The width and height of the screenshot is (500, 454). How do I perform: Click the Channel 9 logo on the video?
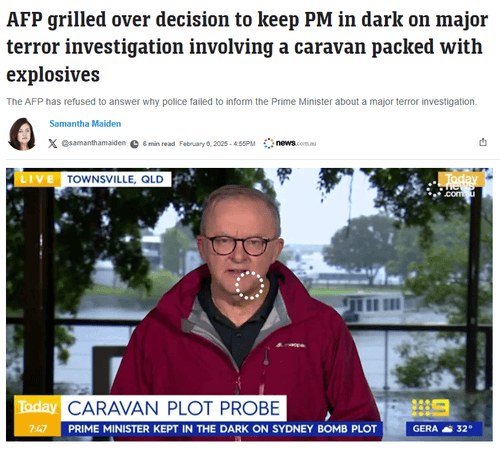pos(430,408)
